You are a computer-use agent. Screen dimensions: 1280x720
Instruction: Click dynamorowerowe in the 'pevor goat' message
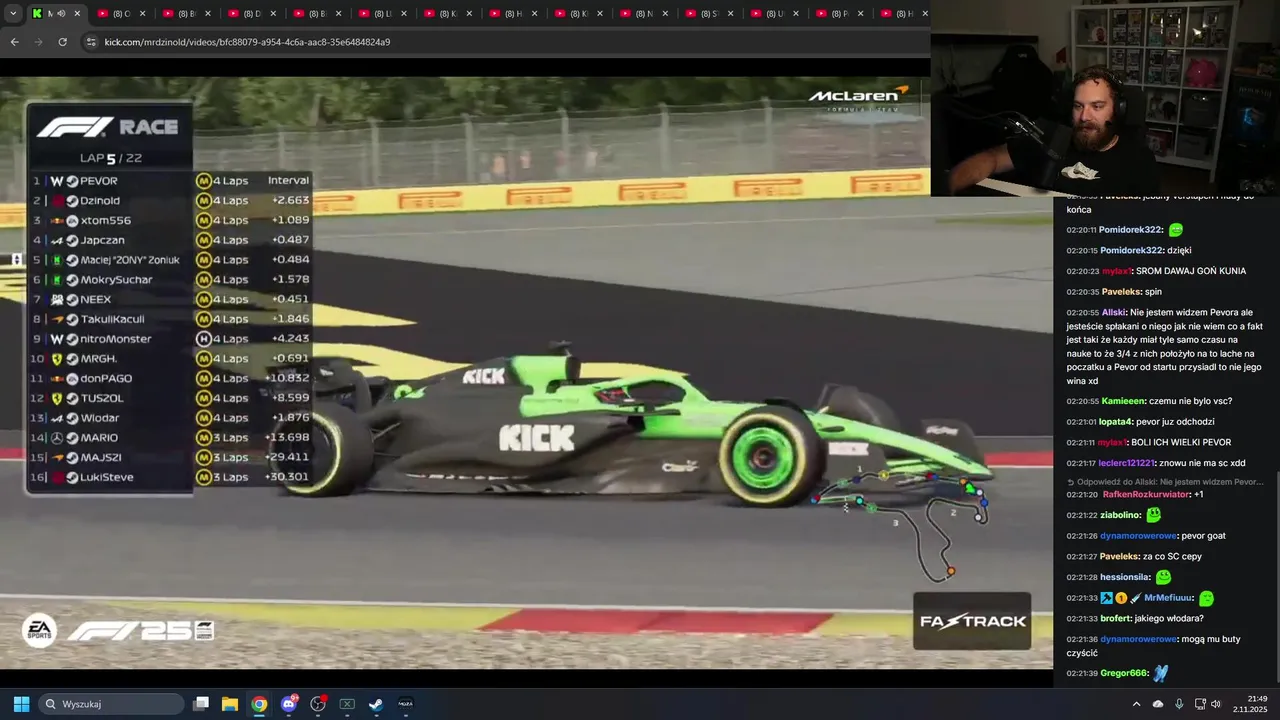1137,536
